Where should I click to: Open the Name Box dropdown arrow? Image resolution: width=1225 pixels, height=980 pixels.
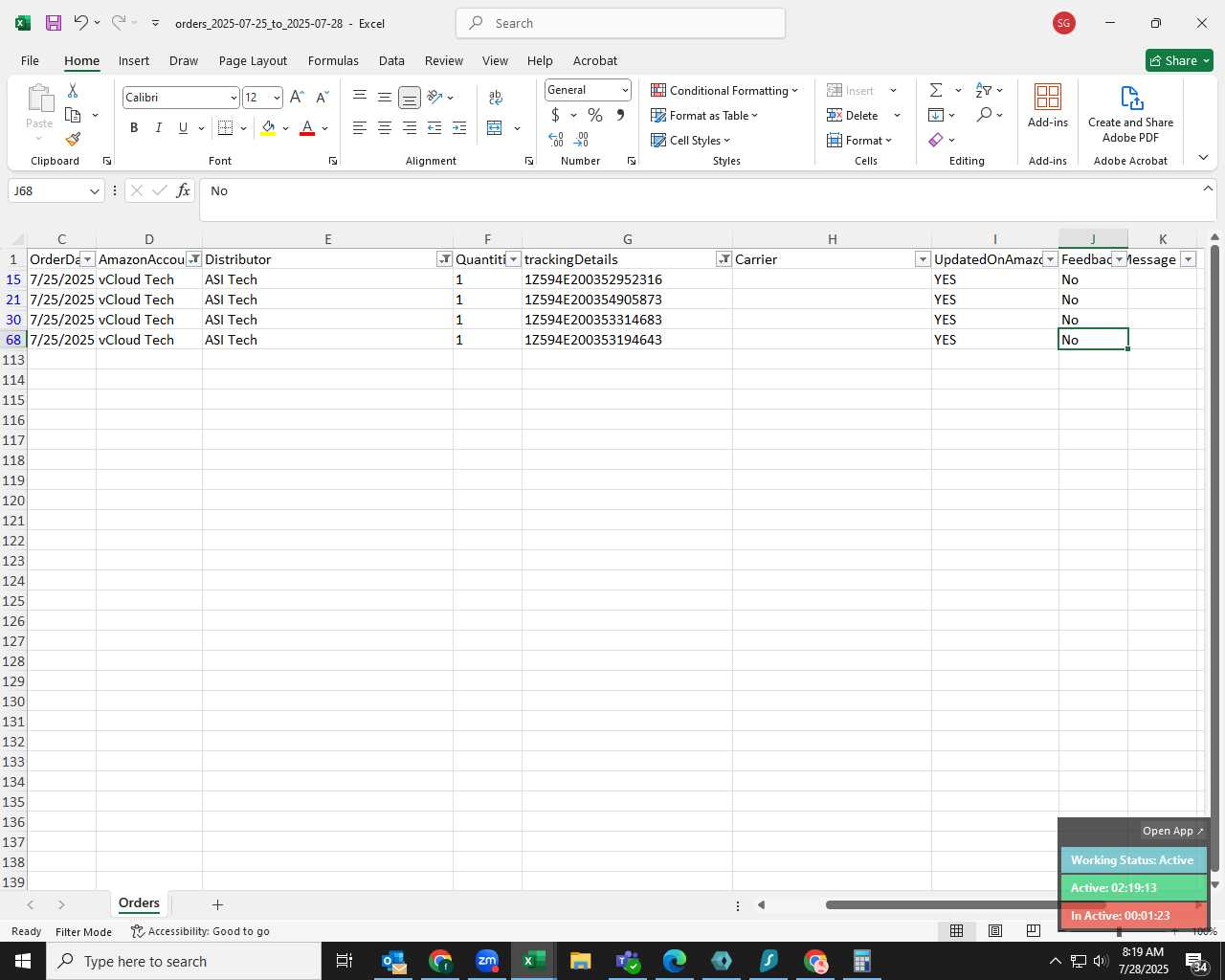(x=95, y=191)
